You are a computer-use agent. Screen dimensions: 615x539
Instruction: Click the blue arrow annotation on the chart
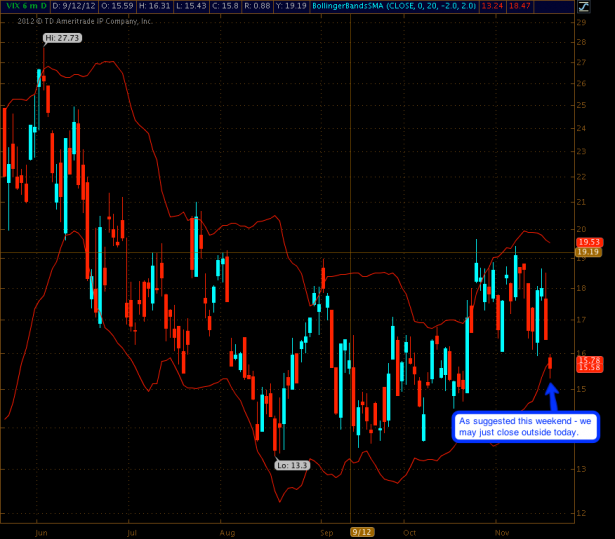coord(552,394)
